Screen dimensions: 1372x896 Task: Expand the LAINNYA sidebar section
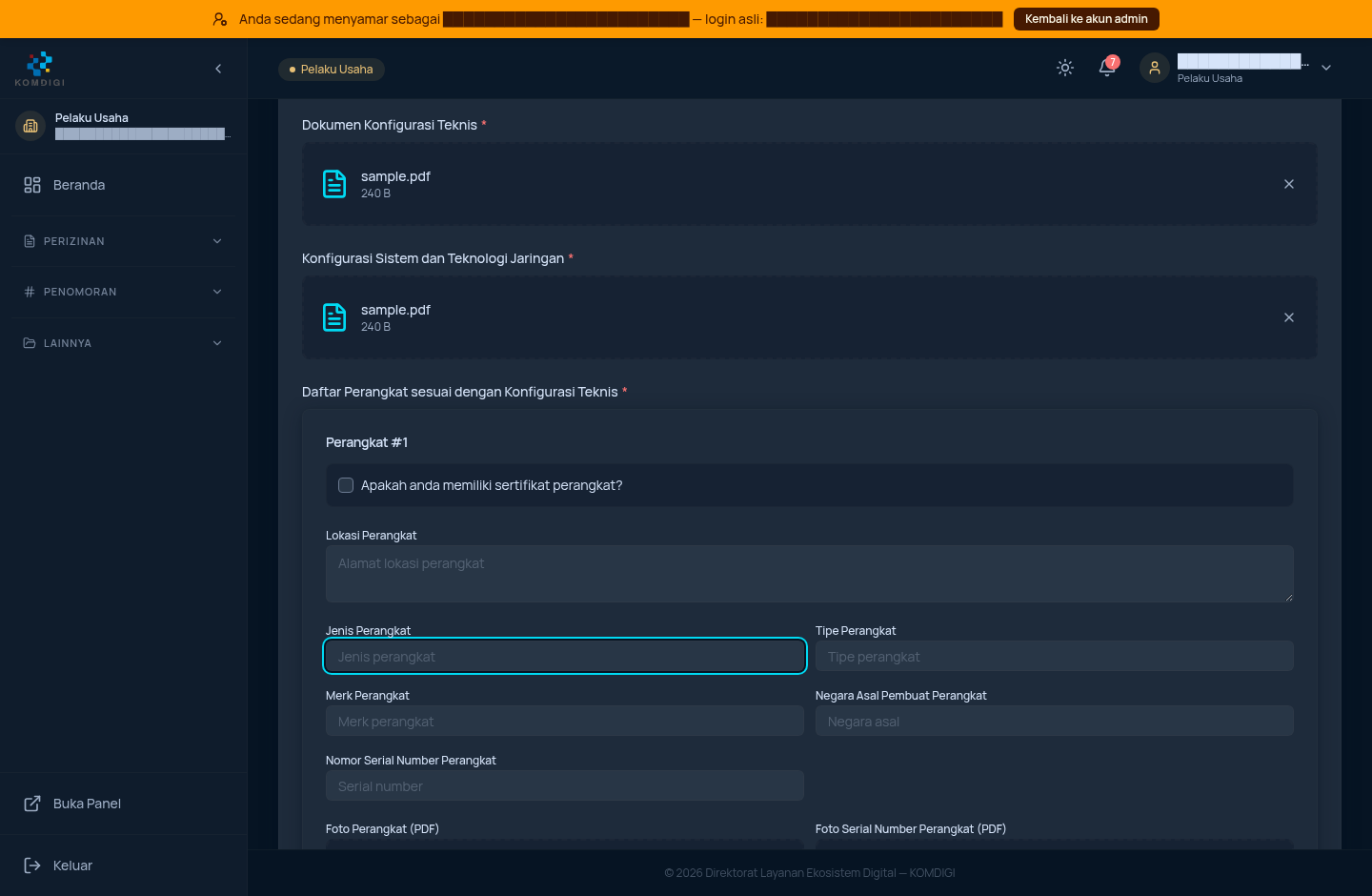pos(123,343)
